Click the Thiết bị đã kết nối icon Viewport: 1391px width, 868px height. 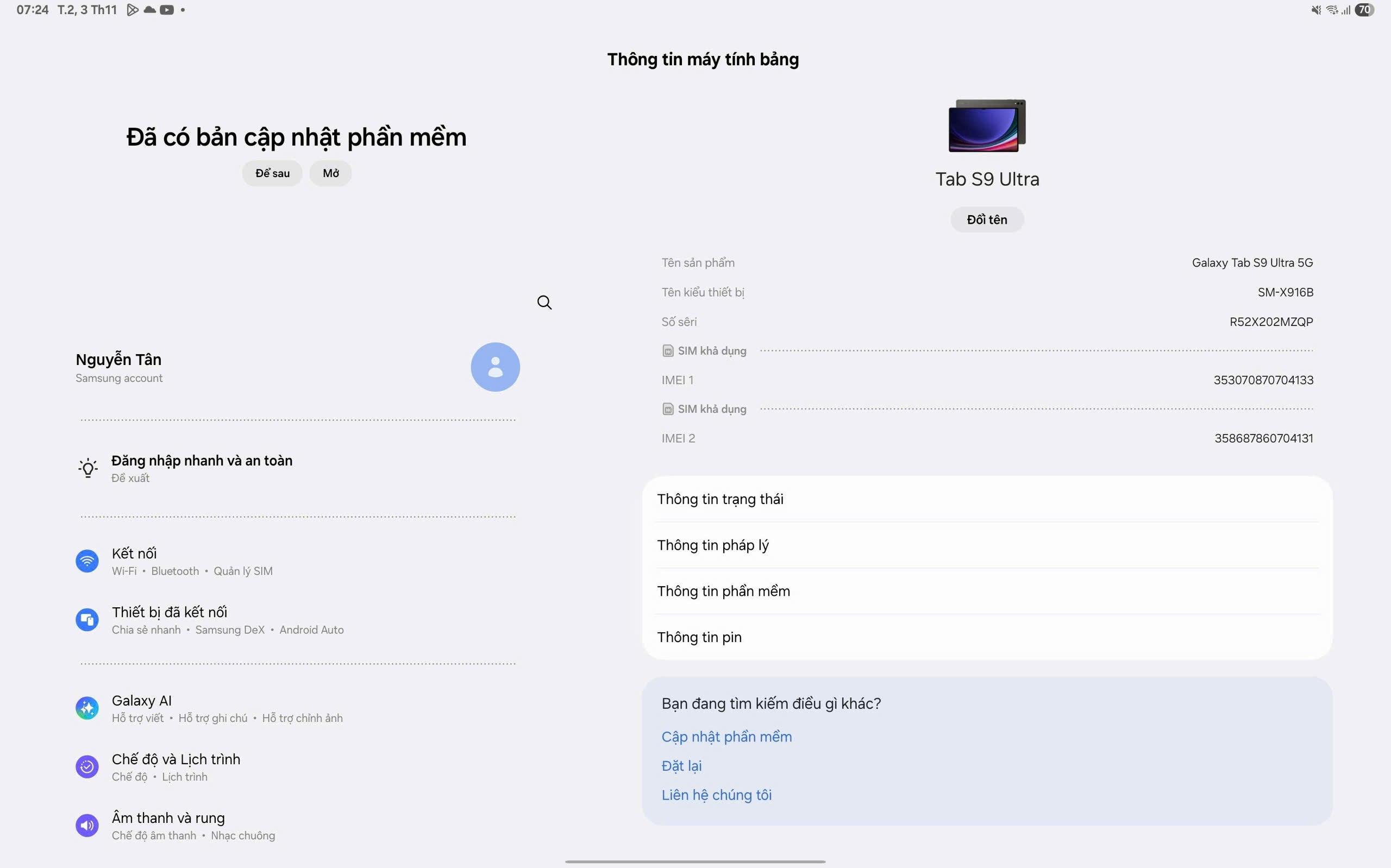(x=87, y=619)
